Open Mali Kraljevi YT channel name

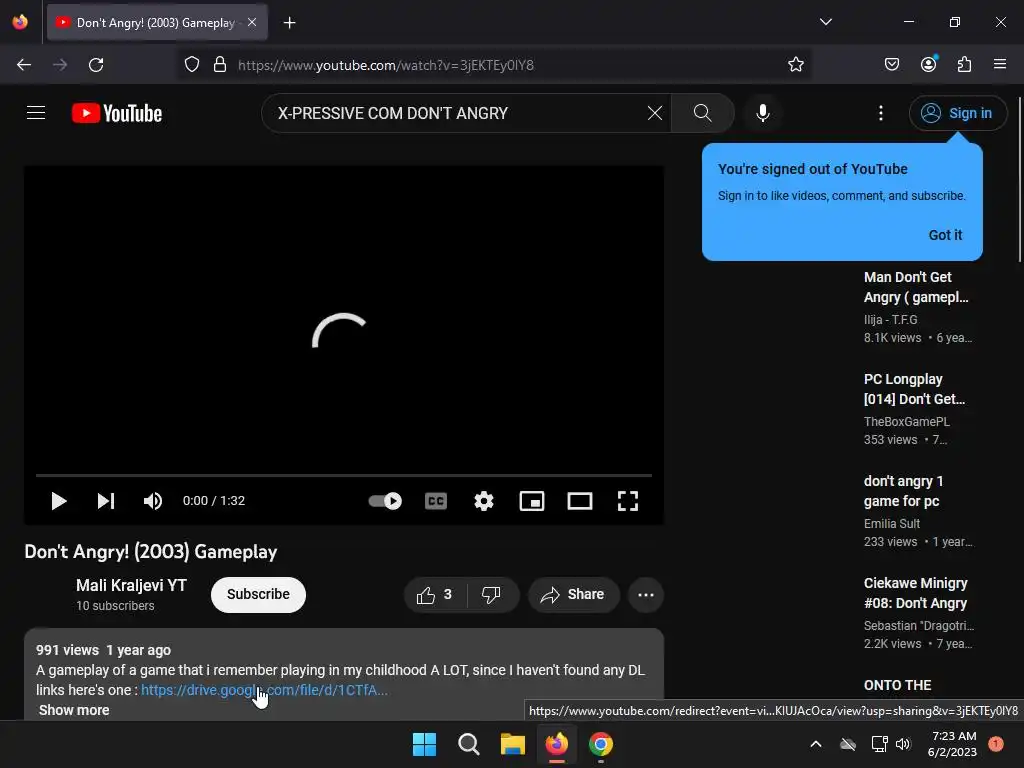pos(131,585)
